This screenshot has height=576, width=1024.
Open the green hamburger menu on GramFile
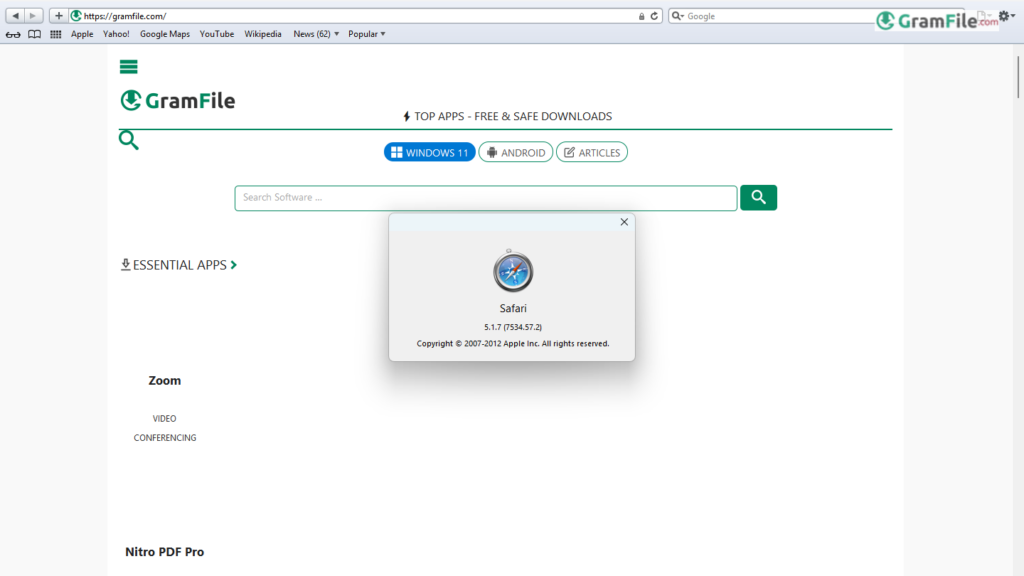(129, 67)
